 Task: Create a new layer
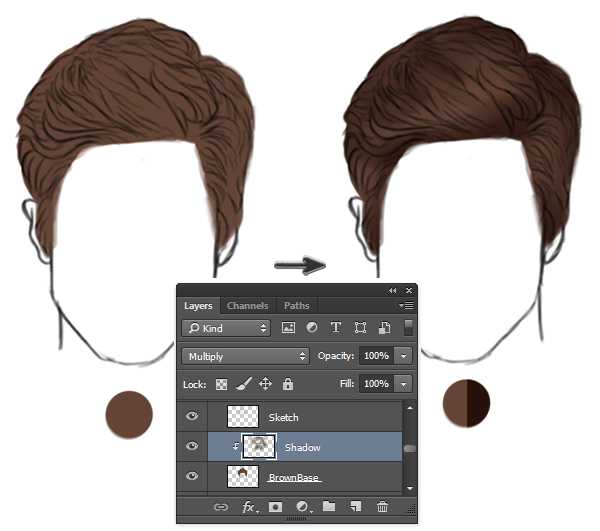click(355, 507)
